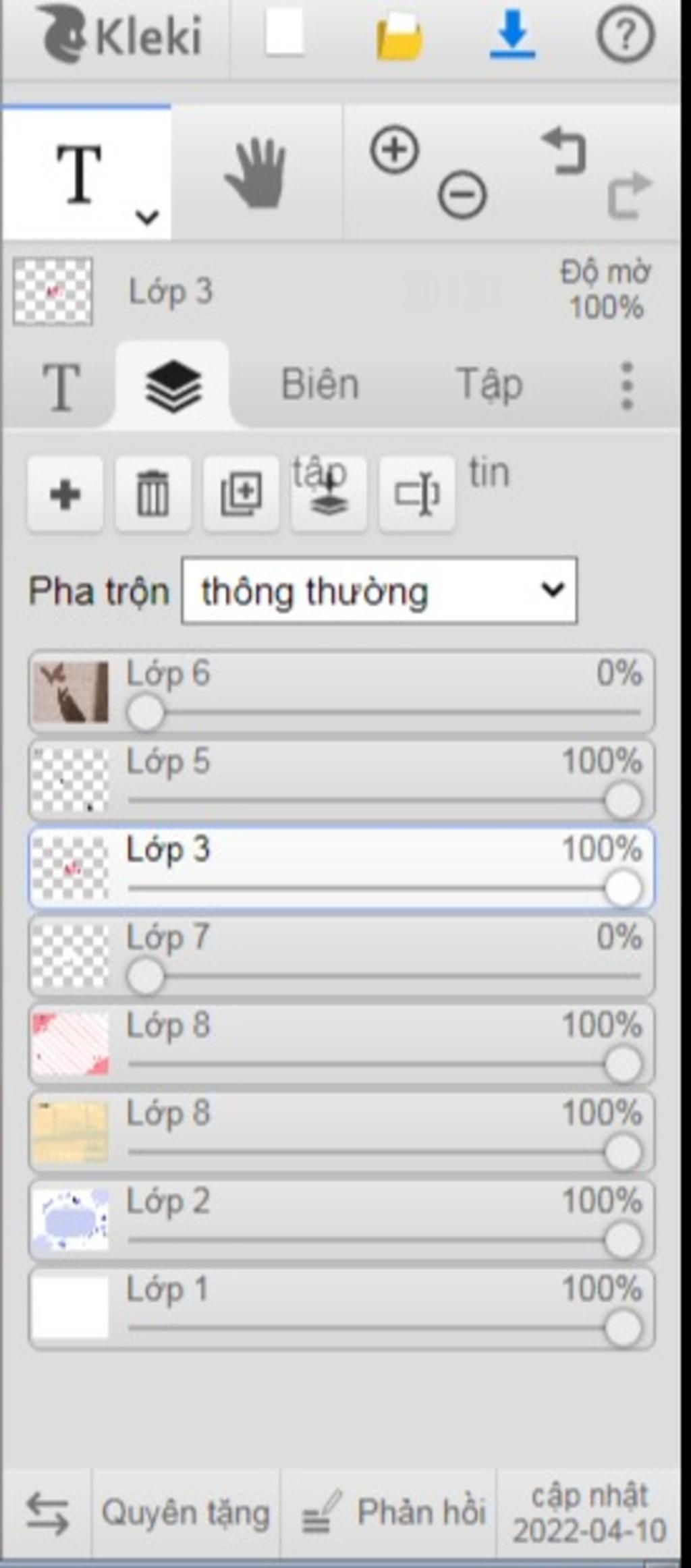Undo the last action

564,150
